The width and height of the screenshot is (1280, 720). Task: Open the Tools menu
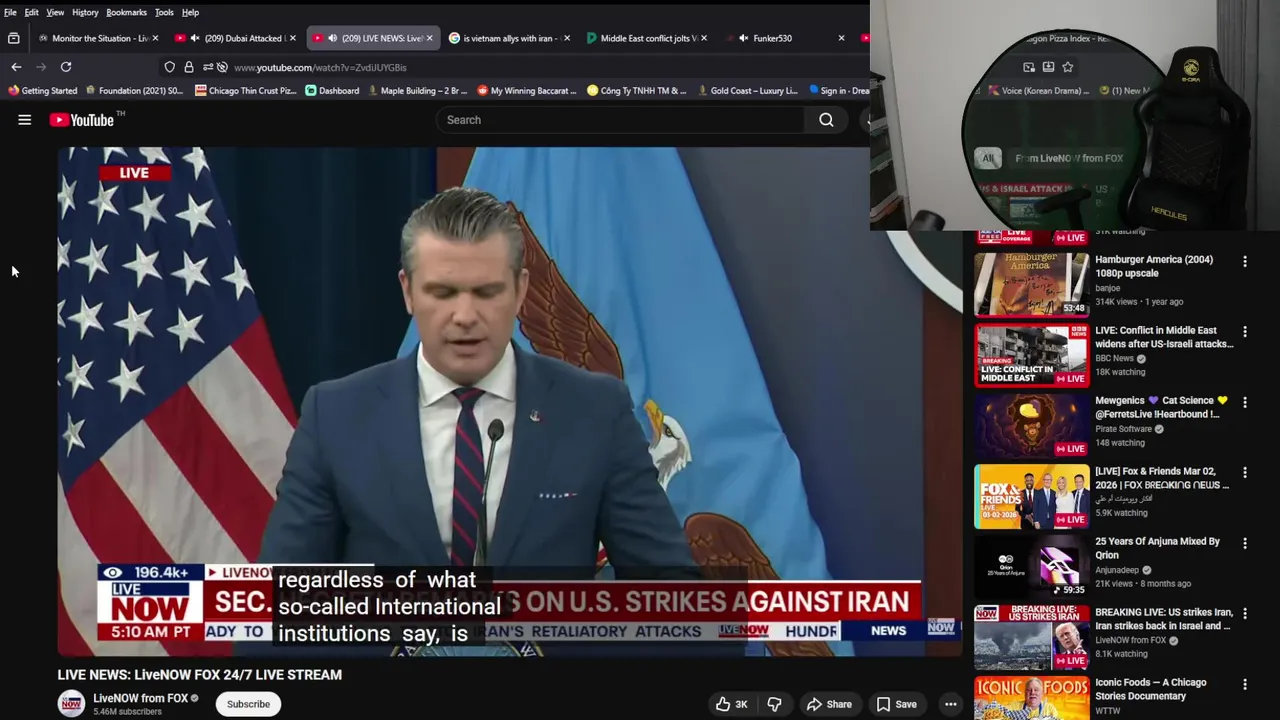coord(164,12)
